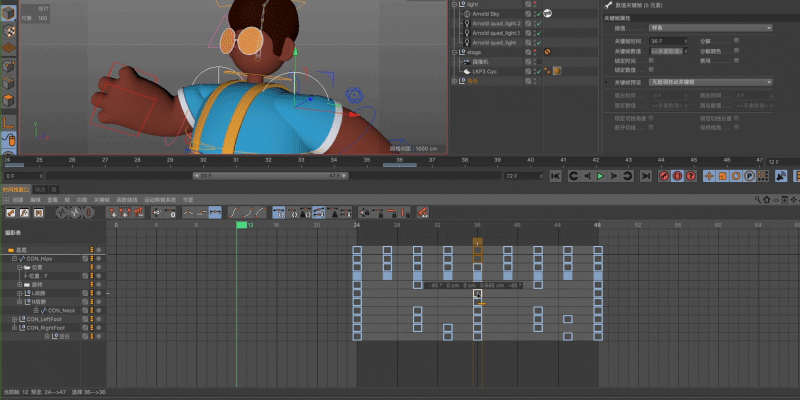800x400 pixels.
Task: Click the red marker icon at timeline toolbar end
Action: [x=422, y=212]
